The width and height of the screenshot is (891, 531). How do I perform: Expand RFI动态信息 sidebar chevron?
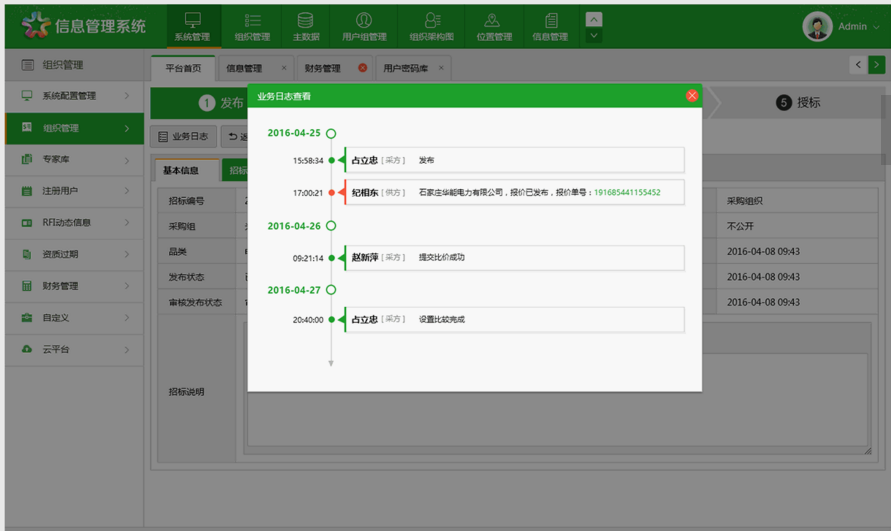[x=127, y=223]
